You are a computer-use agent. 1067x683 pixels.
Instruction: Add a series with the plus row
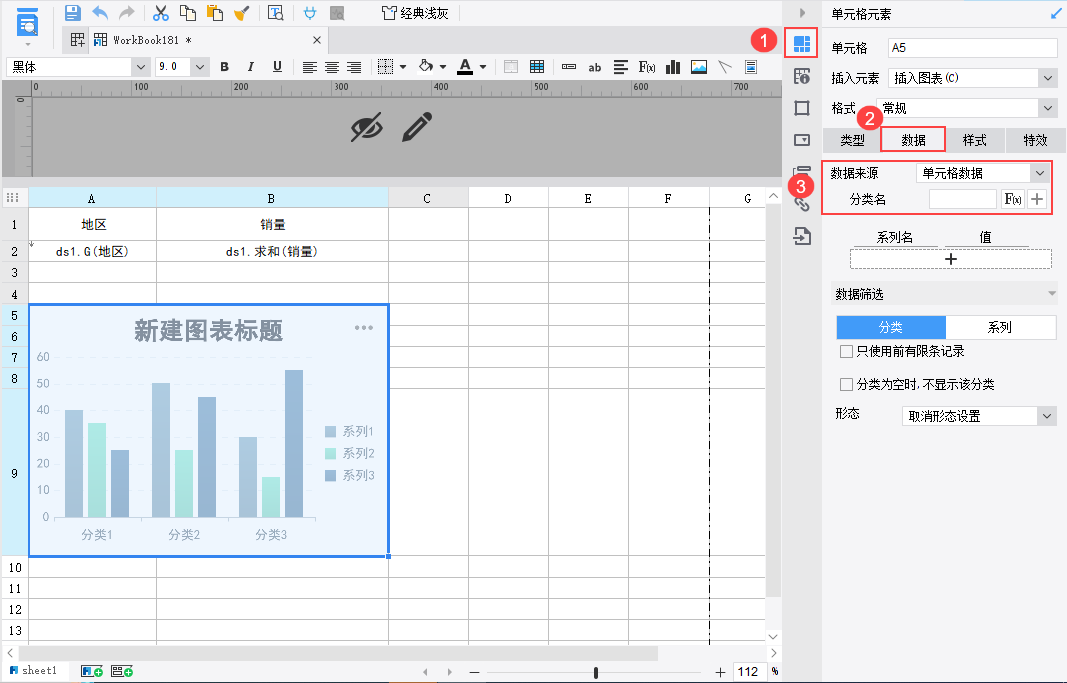point(951,259)
